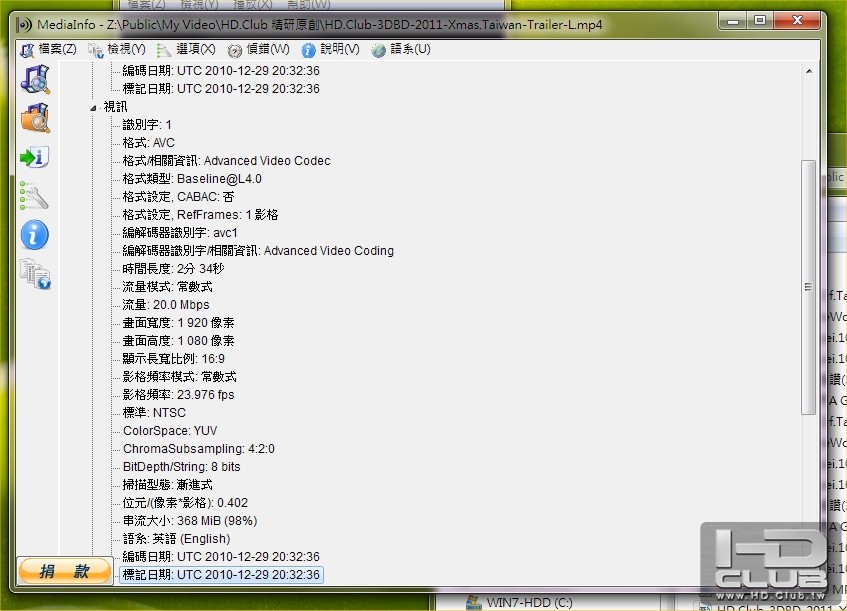
Task: Open the 說明(V) menu
Action: click(331, 49)
